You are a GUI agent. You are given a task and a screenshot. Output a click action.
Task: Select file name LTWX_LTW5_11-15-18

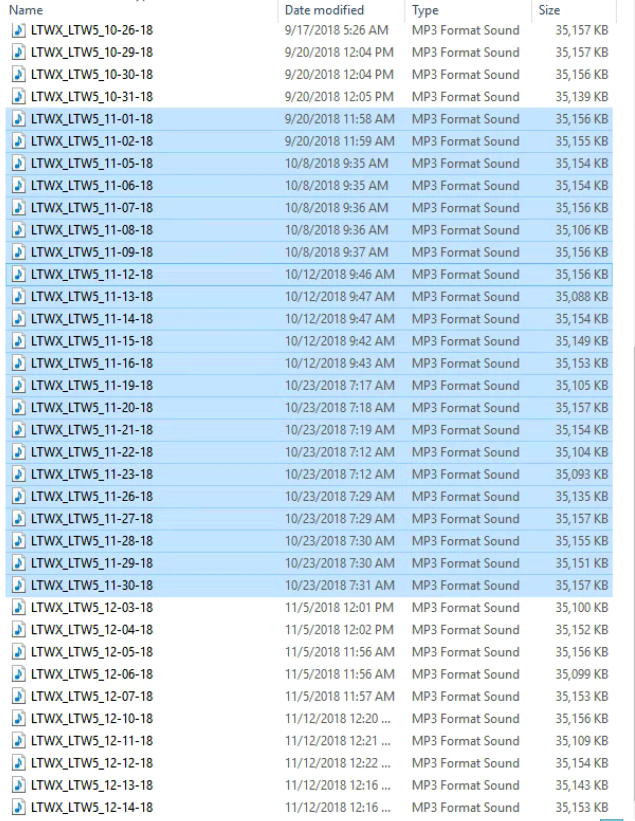[92, 341]
